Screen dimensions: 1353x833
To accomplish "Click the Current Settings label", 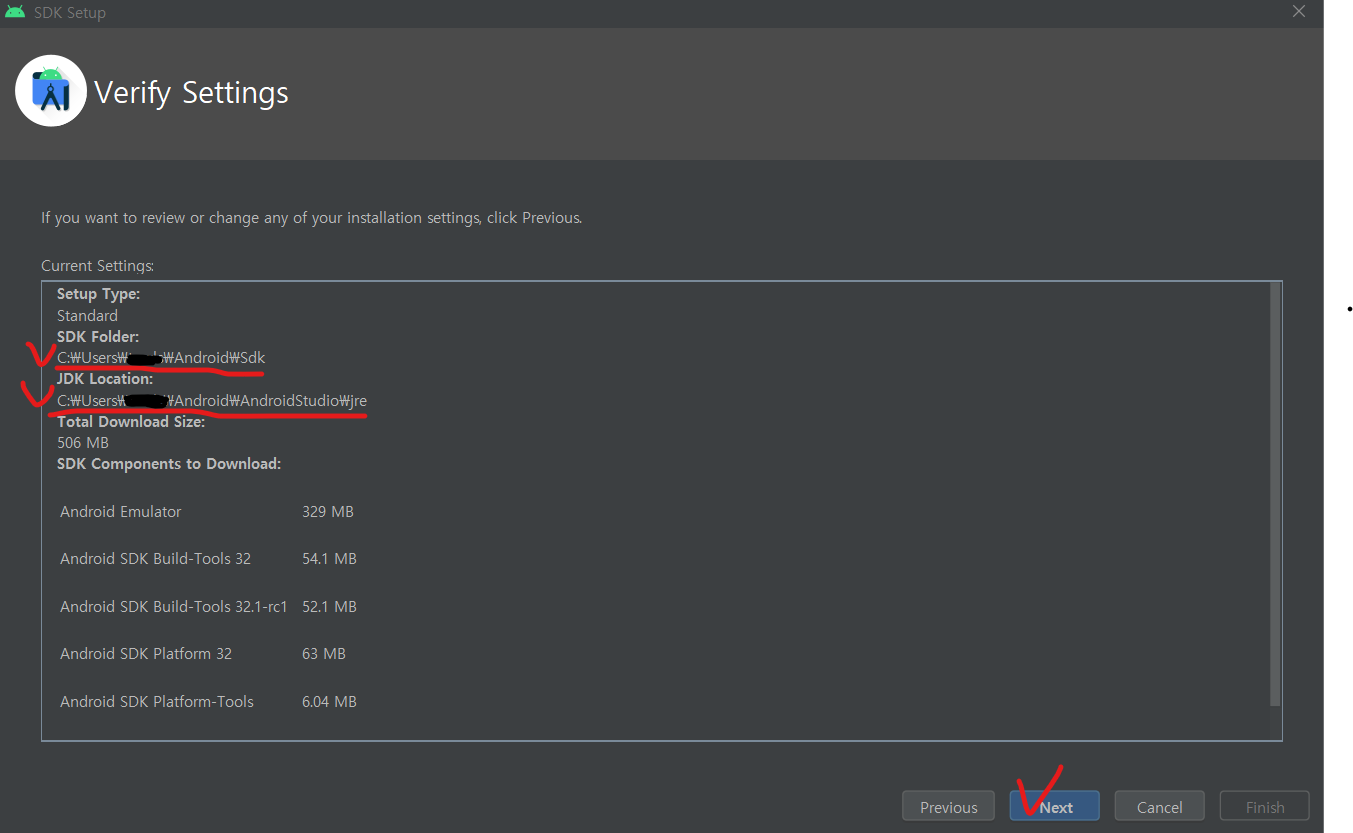I will click(x=97, y=266).
